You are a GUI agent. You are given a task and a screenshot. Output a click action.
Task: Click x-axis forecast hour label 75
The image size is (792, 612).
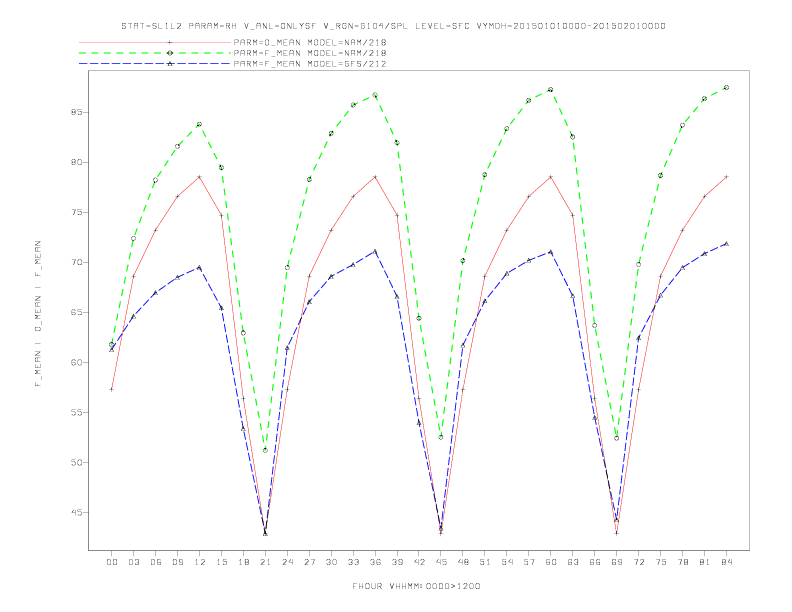click(661, 562)
